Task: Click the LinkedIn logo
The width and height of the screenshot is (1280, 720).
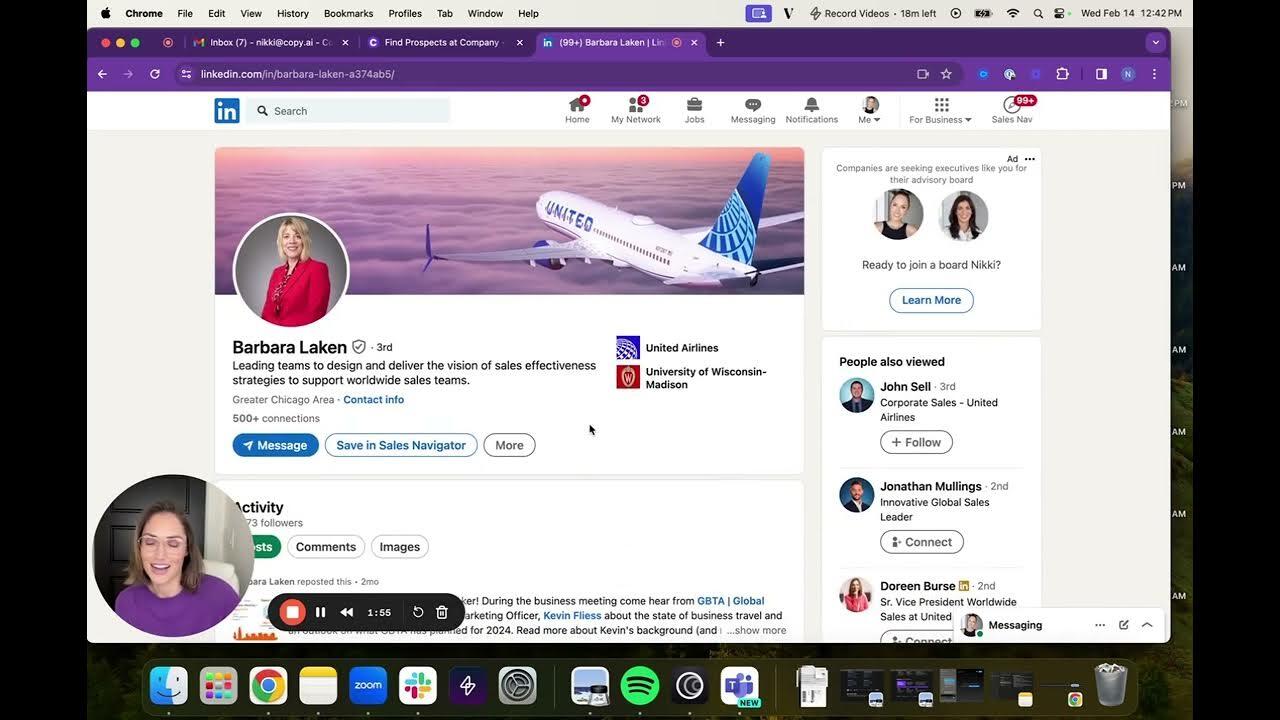Action: 227,111
